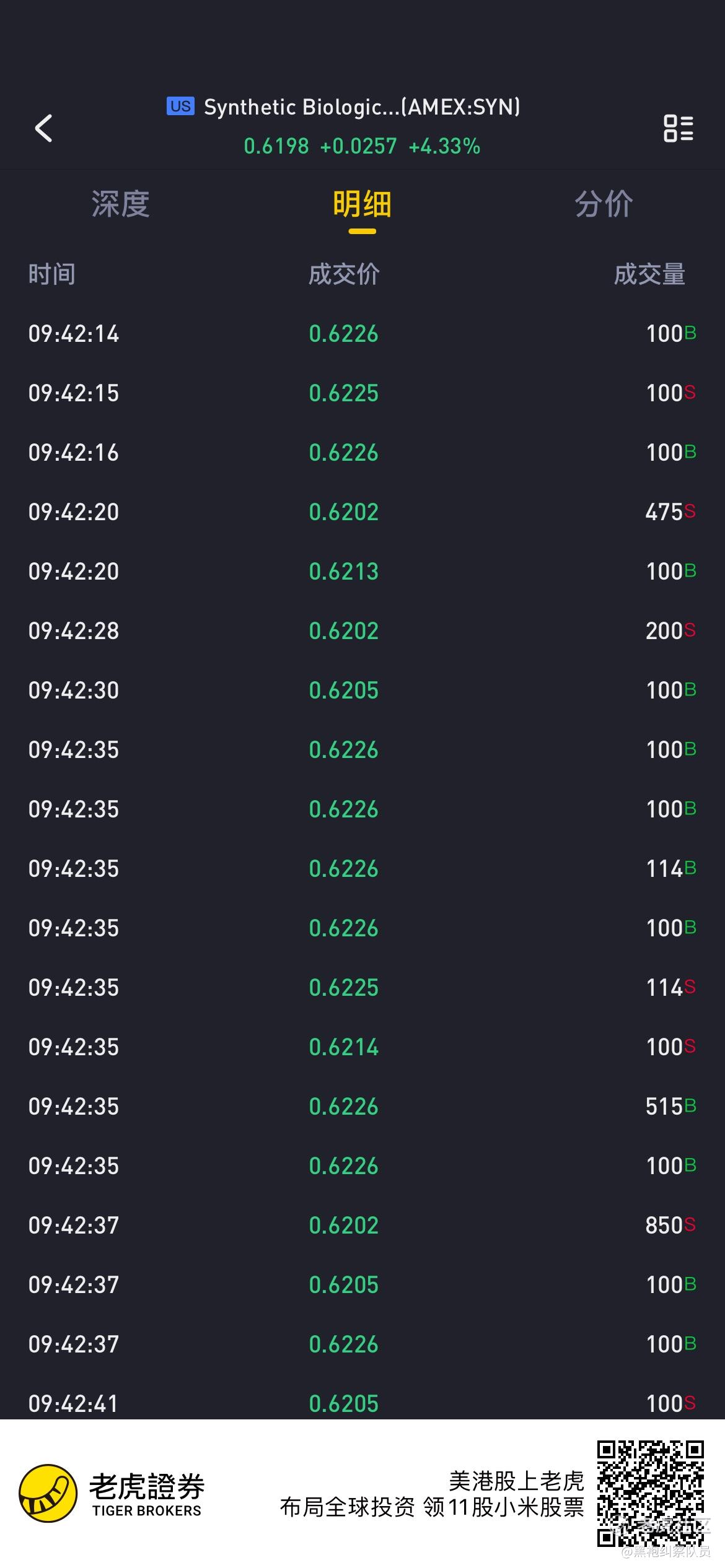This screenshot has width=725, height=1568.
Task: Open the list layout menu icon
Action: (x=679, y=128)
